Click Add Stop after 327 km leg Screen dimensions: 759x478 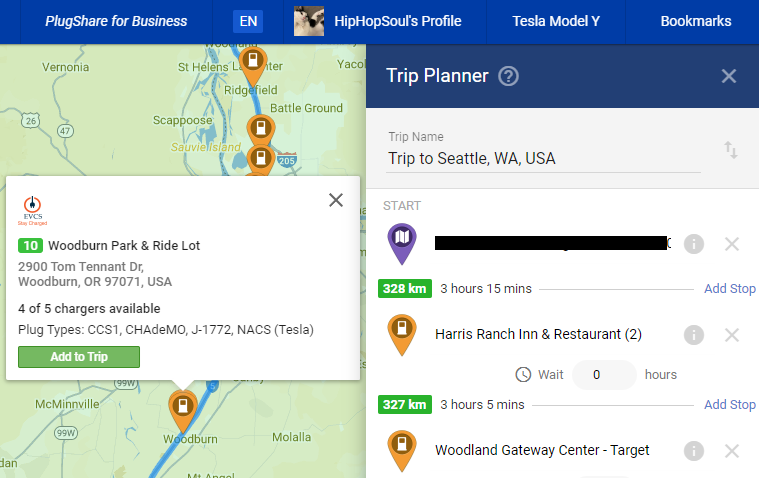coord(729,404)
